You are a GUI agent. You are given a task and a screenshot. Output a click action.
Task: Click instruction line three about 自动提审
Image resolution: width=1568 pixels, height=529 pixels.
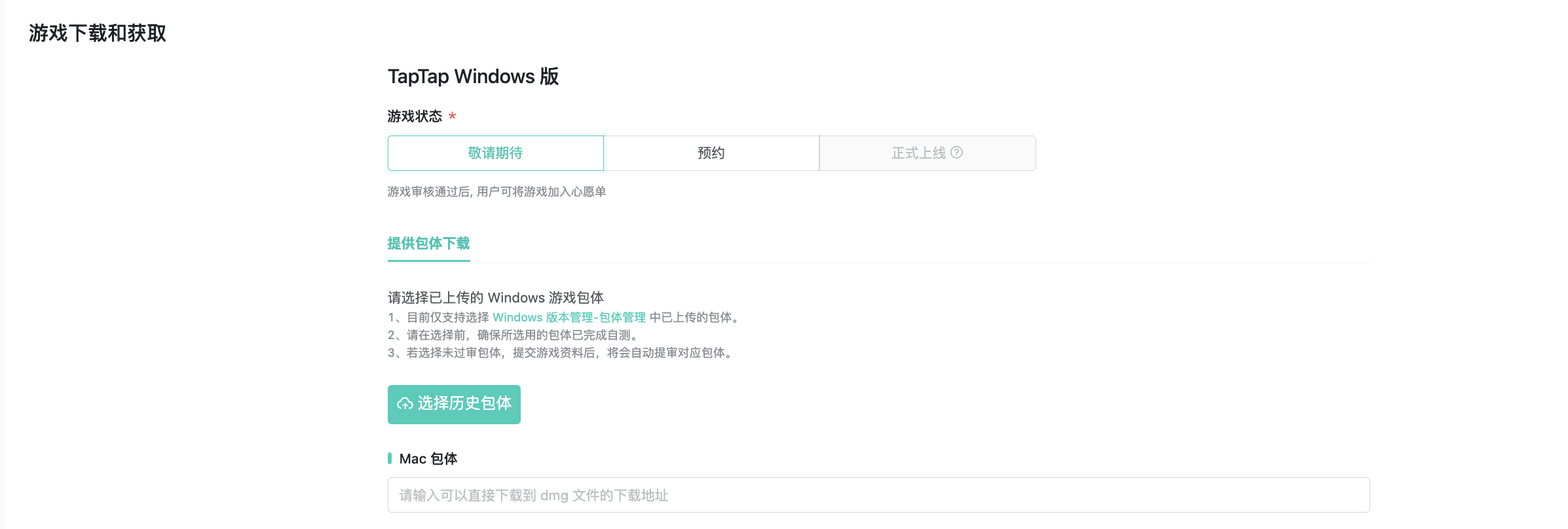[x=562, y=353]
